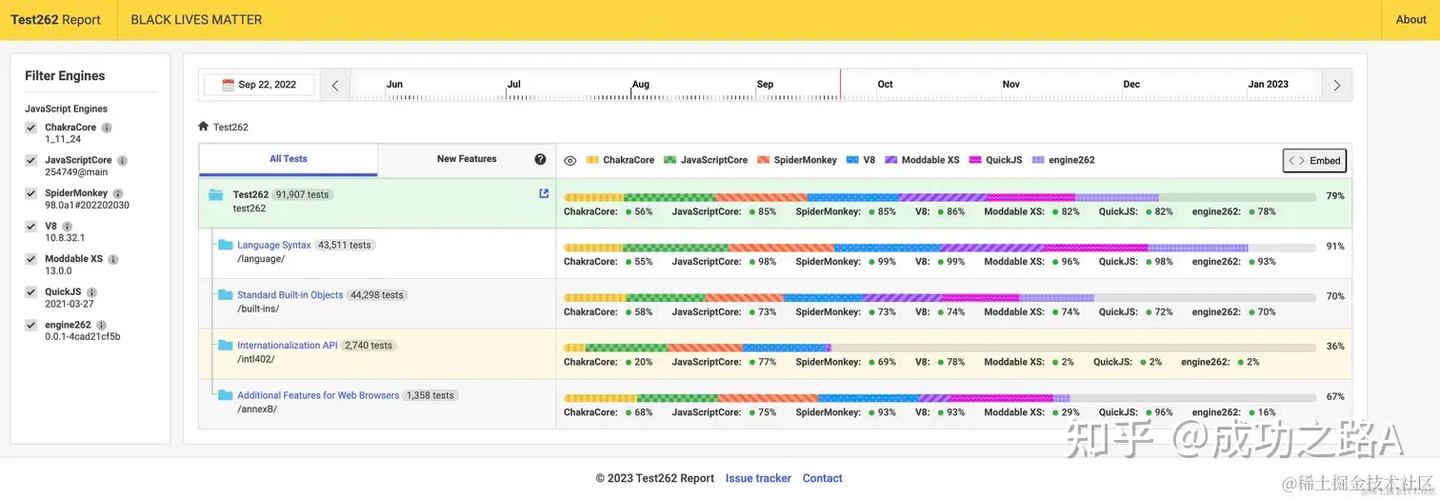Click the 91,907 tests badge
The width and height of the screenshot is (1440, 499).
[302, 195]
